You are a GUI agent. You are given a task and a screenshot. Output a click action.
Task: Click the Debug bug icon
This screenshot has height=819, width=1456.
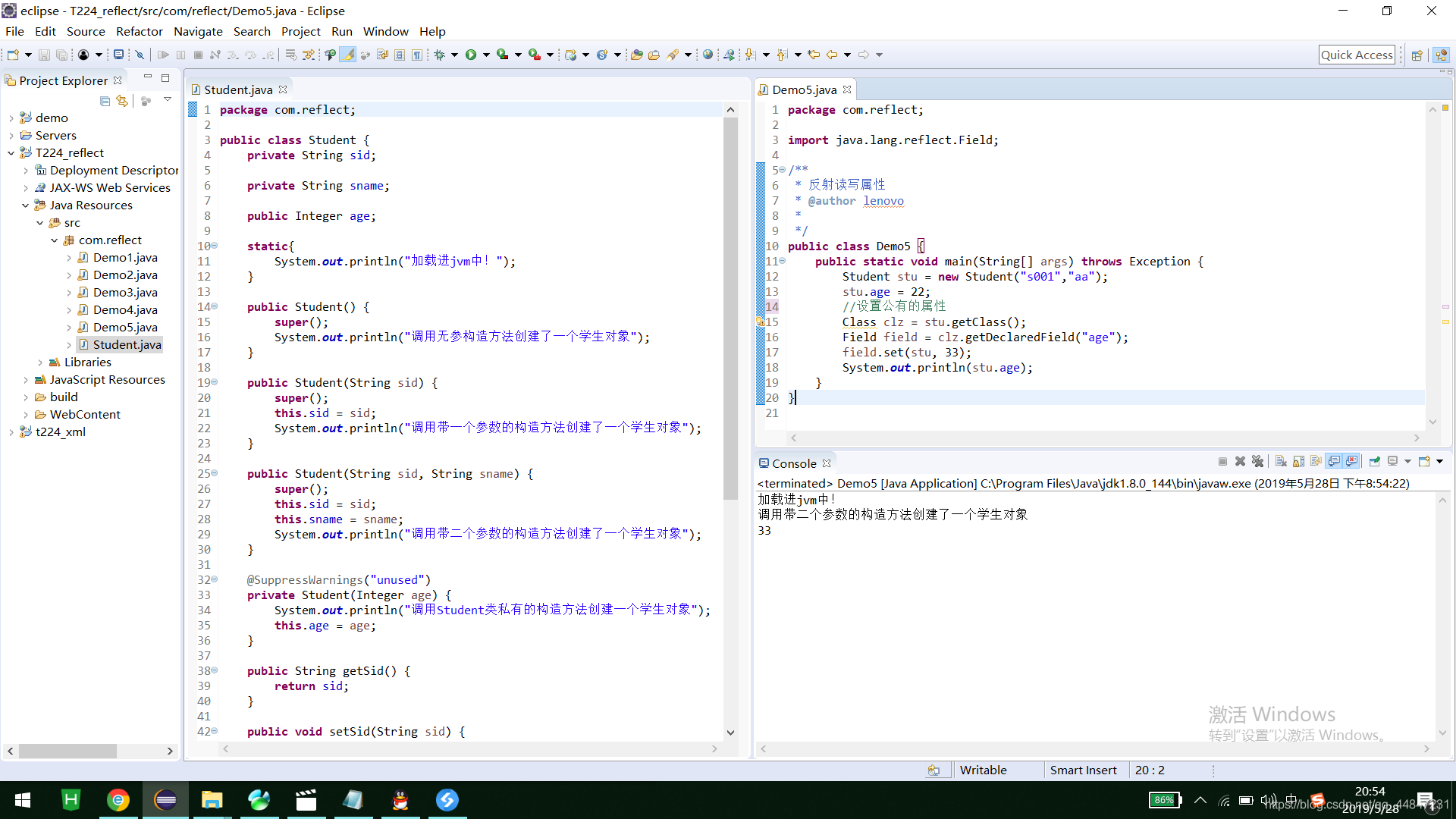coord(439,55)
